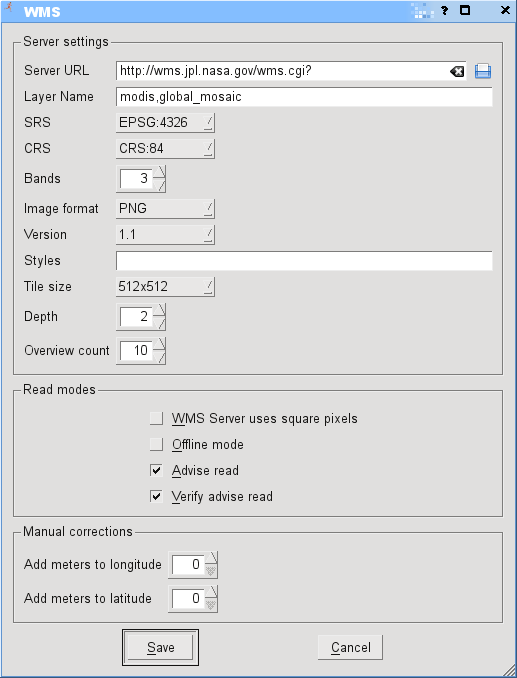Increase the Overview count with up arrow

160,344
